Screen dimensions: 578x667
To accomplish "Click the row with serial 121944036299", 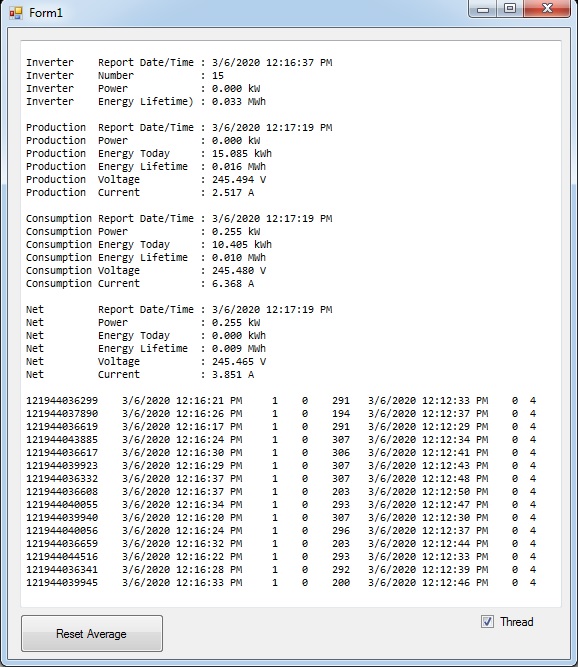I will coord(281,401).
